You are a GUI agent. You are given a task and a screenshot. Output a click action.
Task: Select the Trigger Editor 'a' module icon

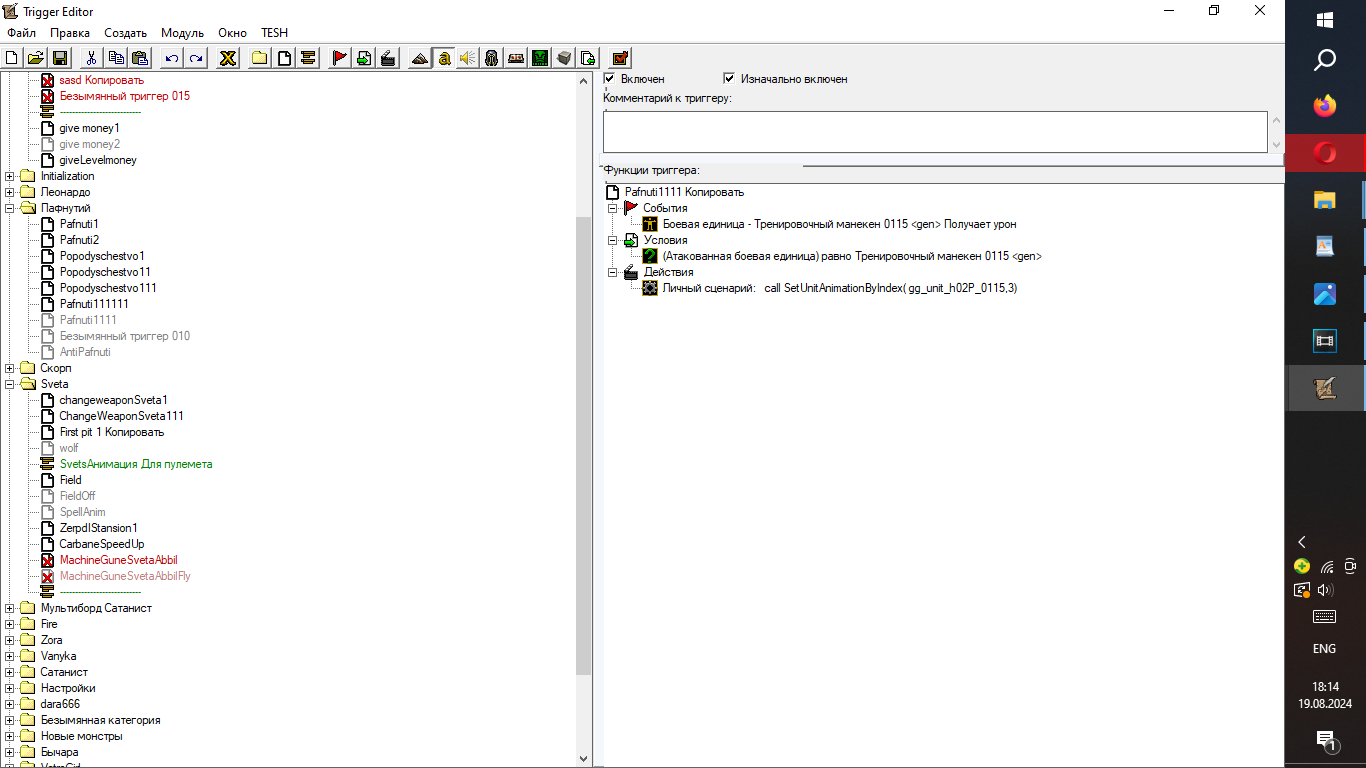point(444,58)
